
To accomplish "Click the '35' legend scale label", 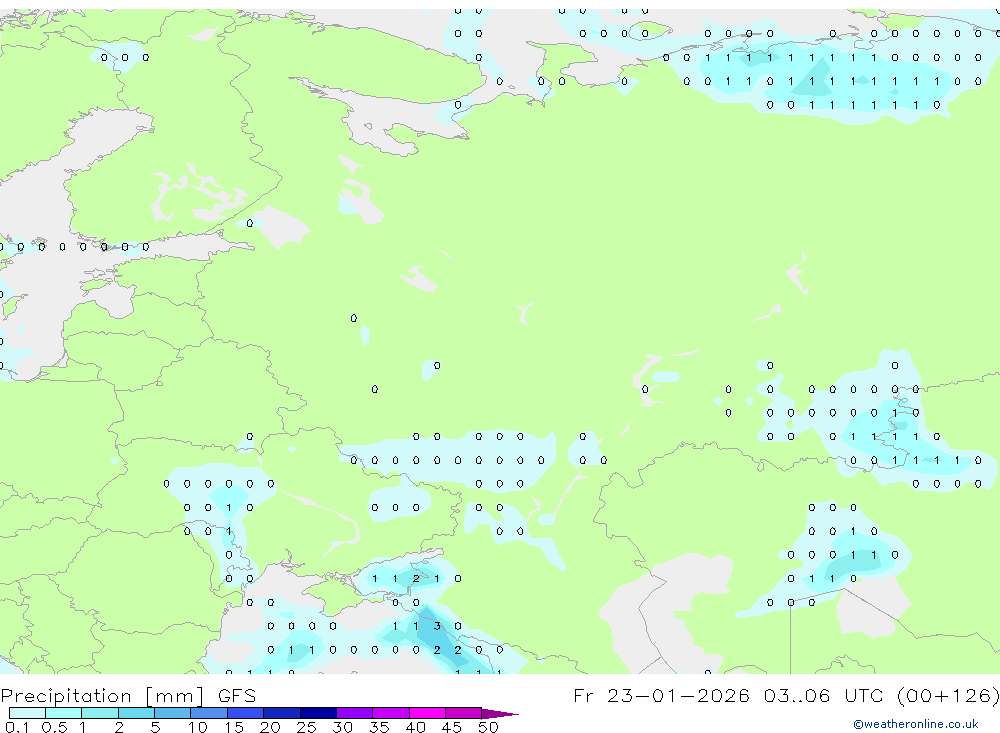I will 379,727.
